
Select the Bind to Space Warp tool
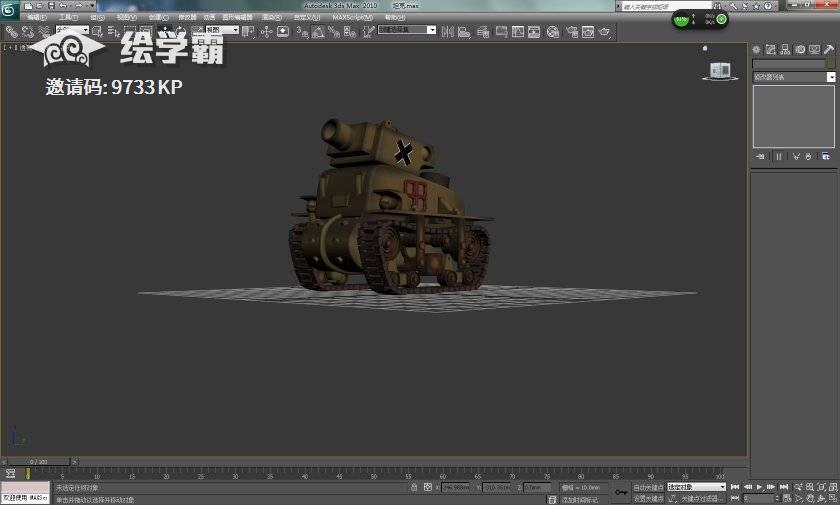click(x=44, y=32)
